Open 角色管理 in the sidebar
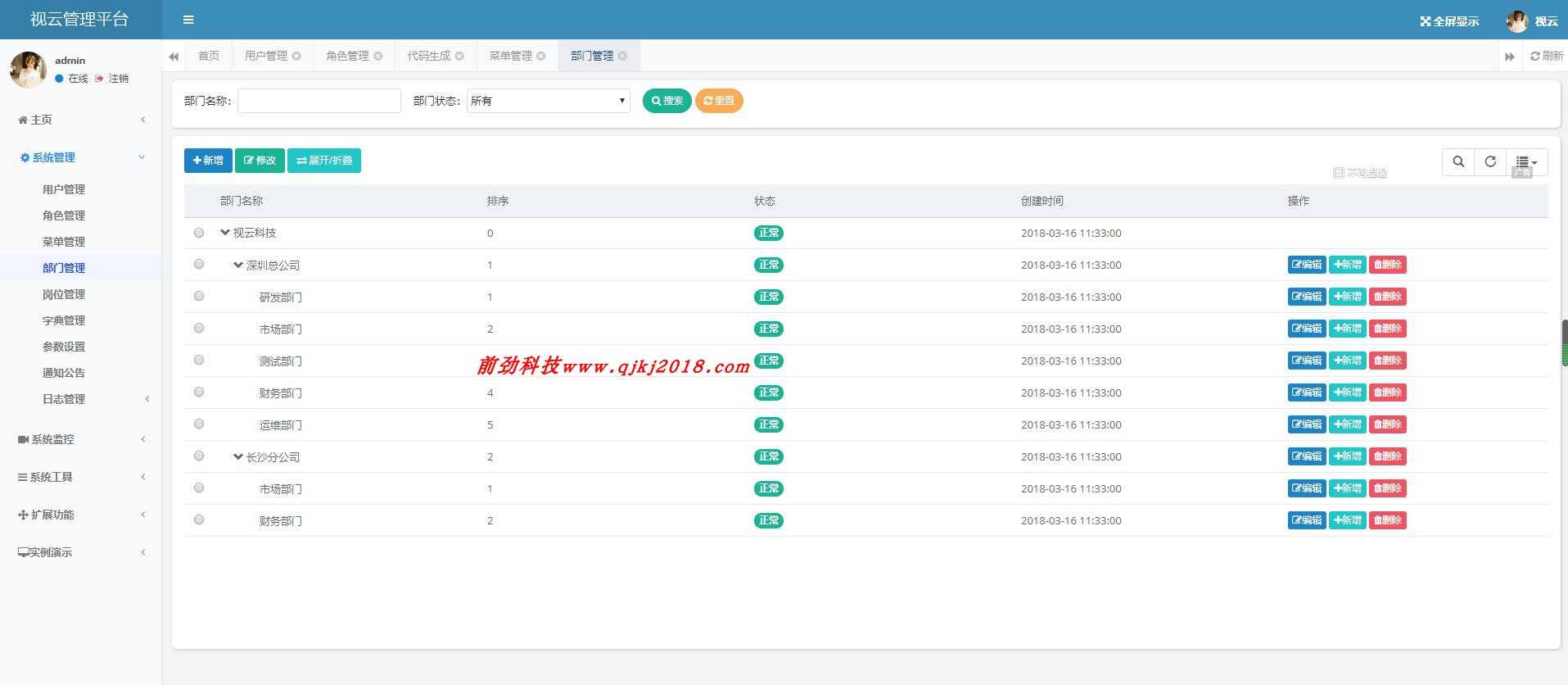The width and height of the screenshot is (1568, 685). pos(64,215)
